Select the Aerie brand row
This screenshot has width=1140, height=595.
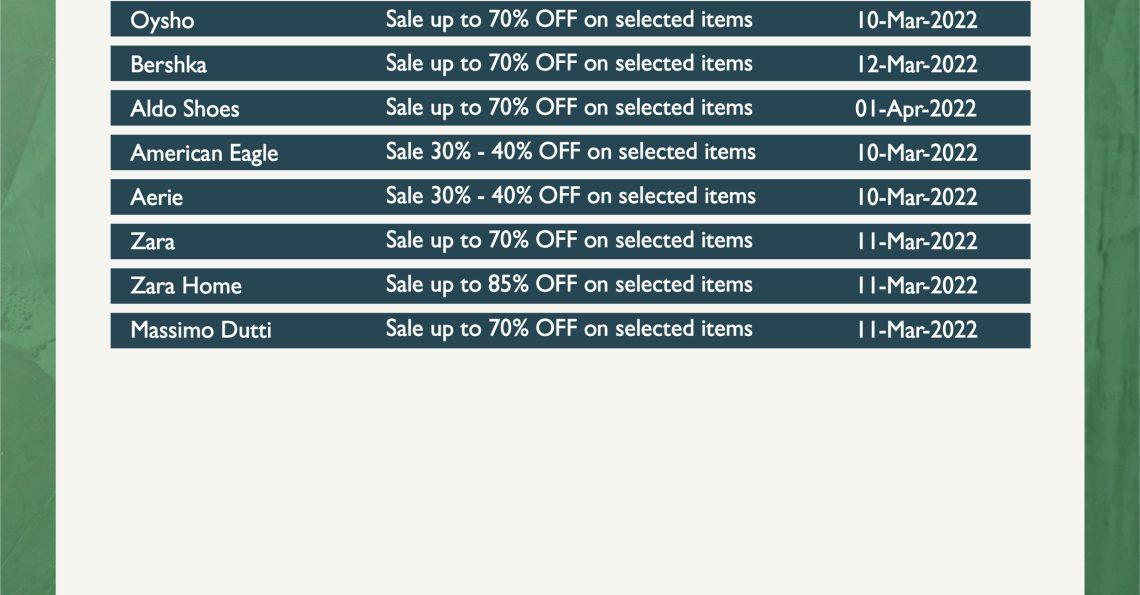click(x=570, y=196)
